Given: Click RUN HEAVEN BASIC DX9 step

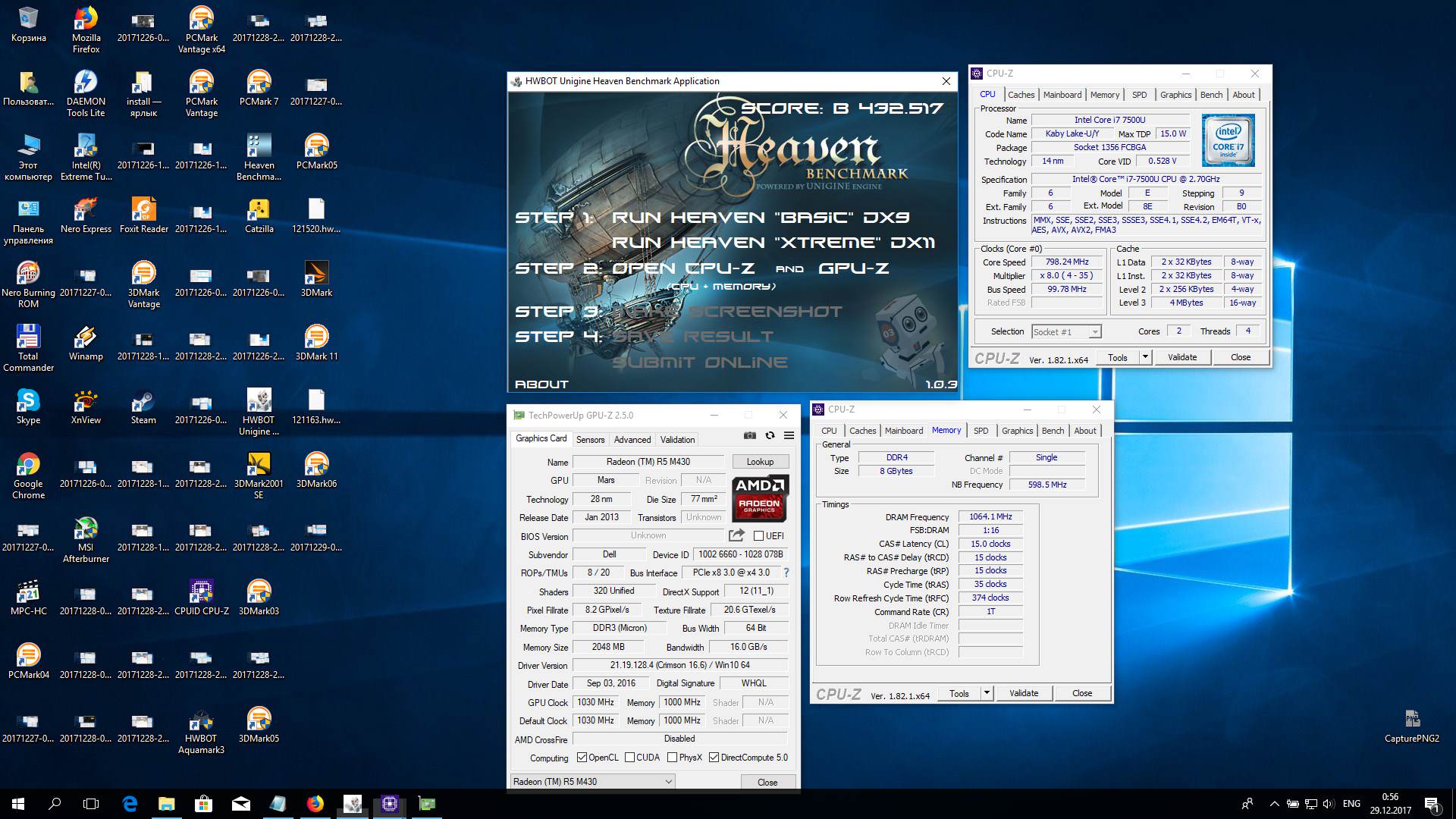Looking at the screenshot, I should coord(761,218).
